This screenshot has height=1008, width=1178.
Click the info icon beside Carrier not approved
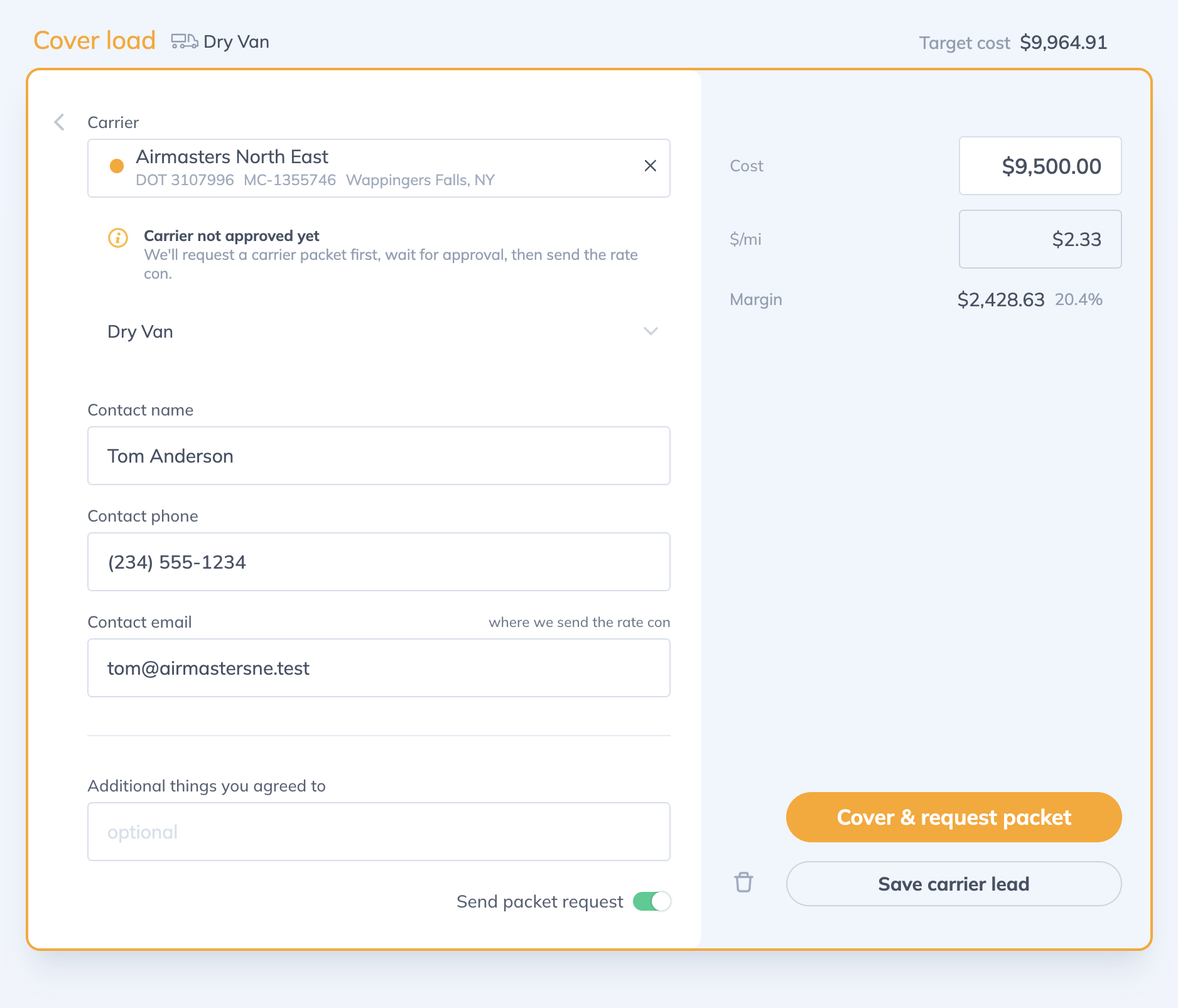118,238
